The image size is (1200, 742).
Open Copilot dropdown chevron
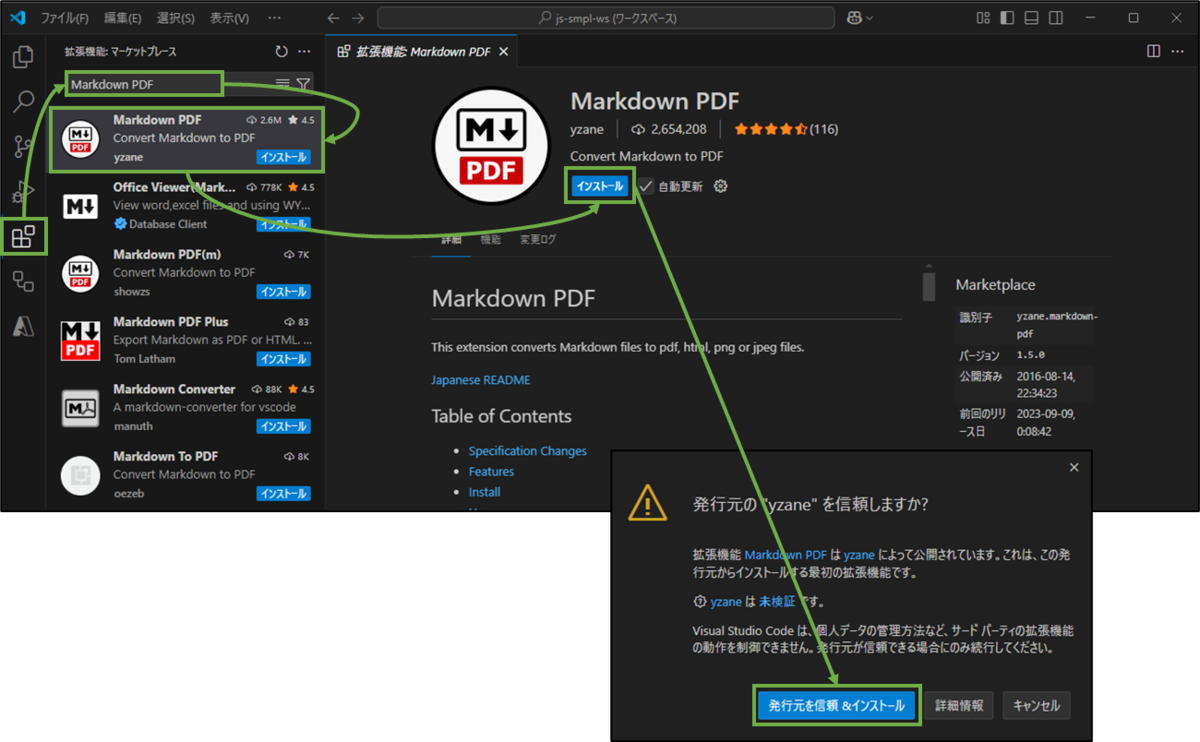coord(870,18)
